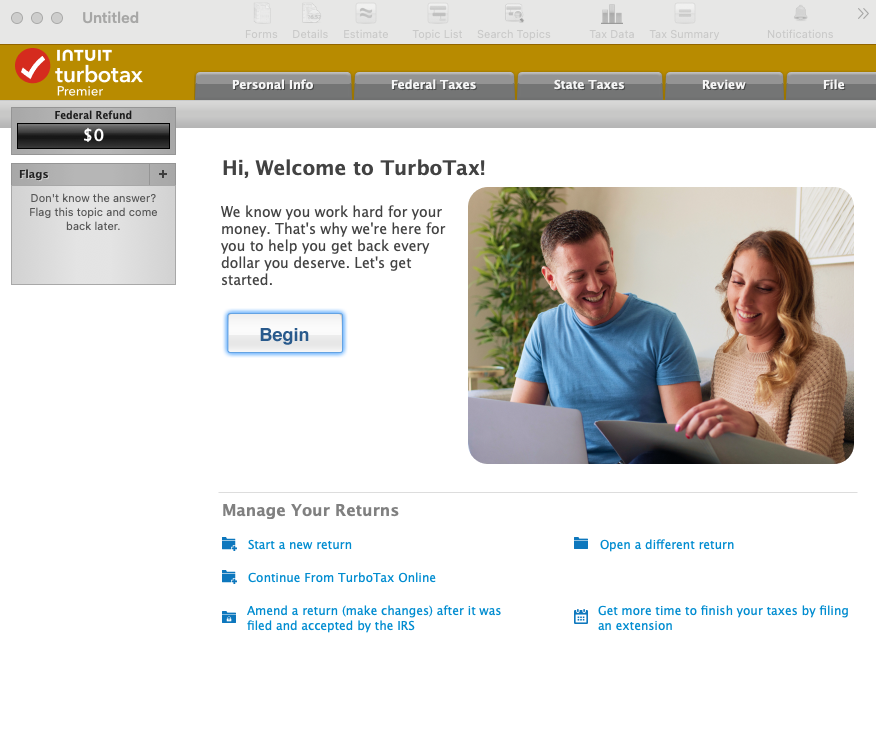Open Continue From TurboTax Online link

pyautogui.click(x=341, y=578)
